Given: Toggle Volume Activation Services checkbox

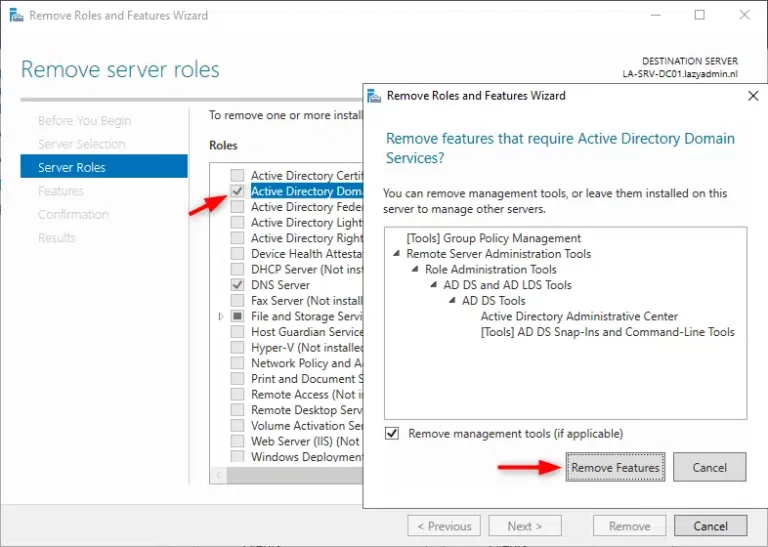Looking at the screenshot, I should pos(238,426).
